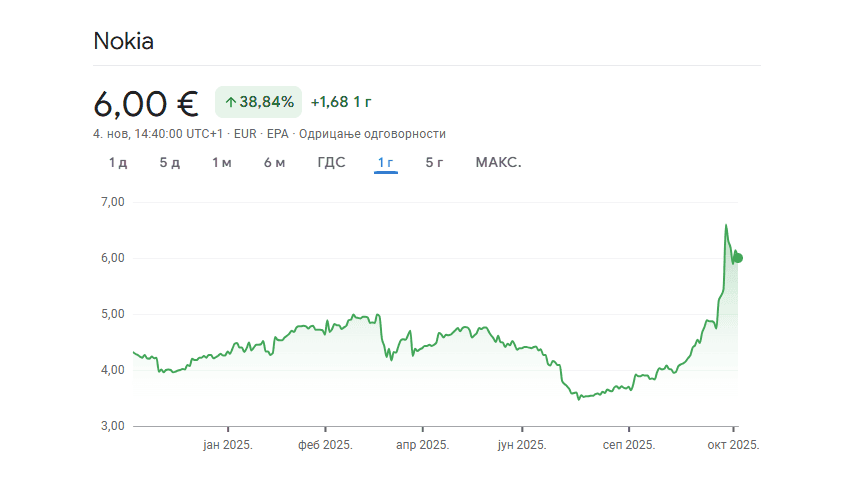The height and width of the screenshot is (490, 846).
Task: Click the green up arrow icon
Action: [231, 102]
